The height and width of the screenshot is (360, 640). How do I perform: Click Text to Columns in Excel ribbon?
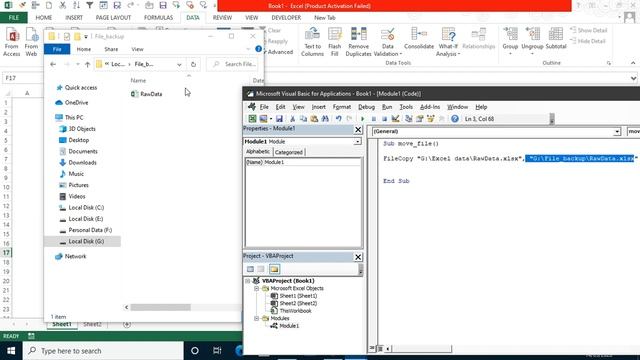tap(312, 42)
